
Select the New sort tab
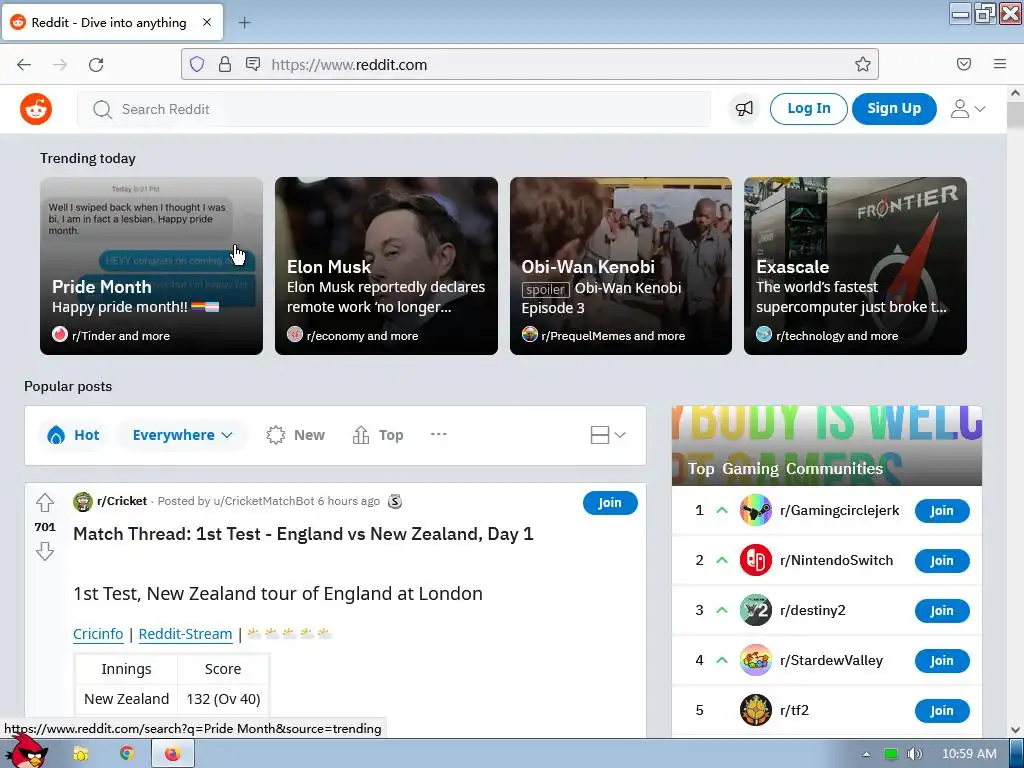(296, 435)
